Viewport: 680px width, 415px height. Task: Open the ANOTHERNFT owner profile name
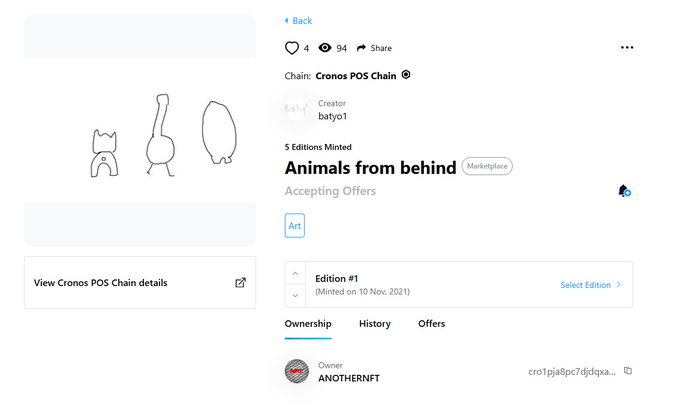[349, 378]
